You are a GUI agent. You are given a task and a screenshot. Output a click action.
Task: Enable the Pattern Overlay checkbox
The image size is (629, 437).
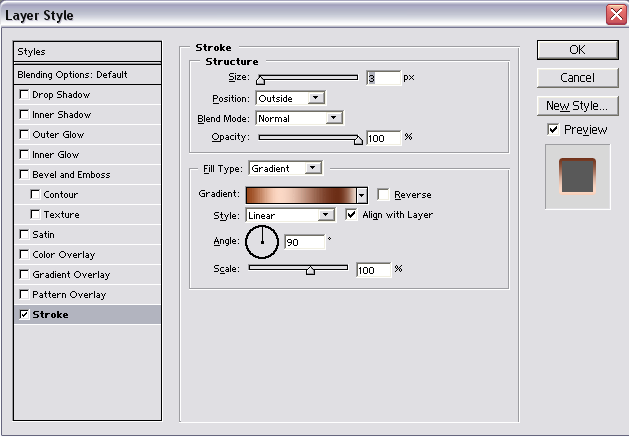[x=24, y=294]
